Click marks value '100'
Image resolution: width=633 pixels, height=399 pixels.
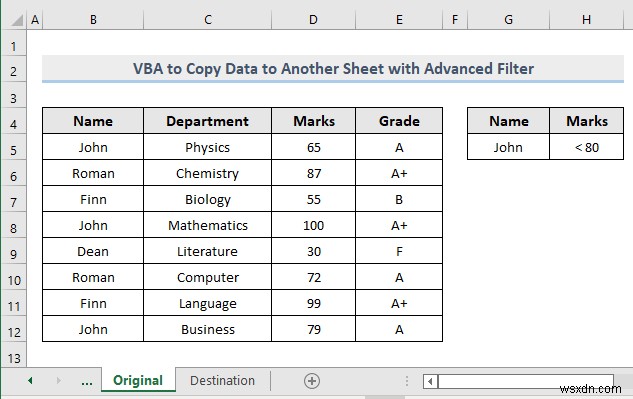314,225
